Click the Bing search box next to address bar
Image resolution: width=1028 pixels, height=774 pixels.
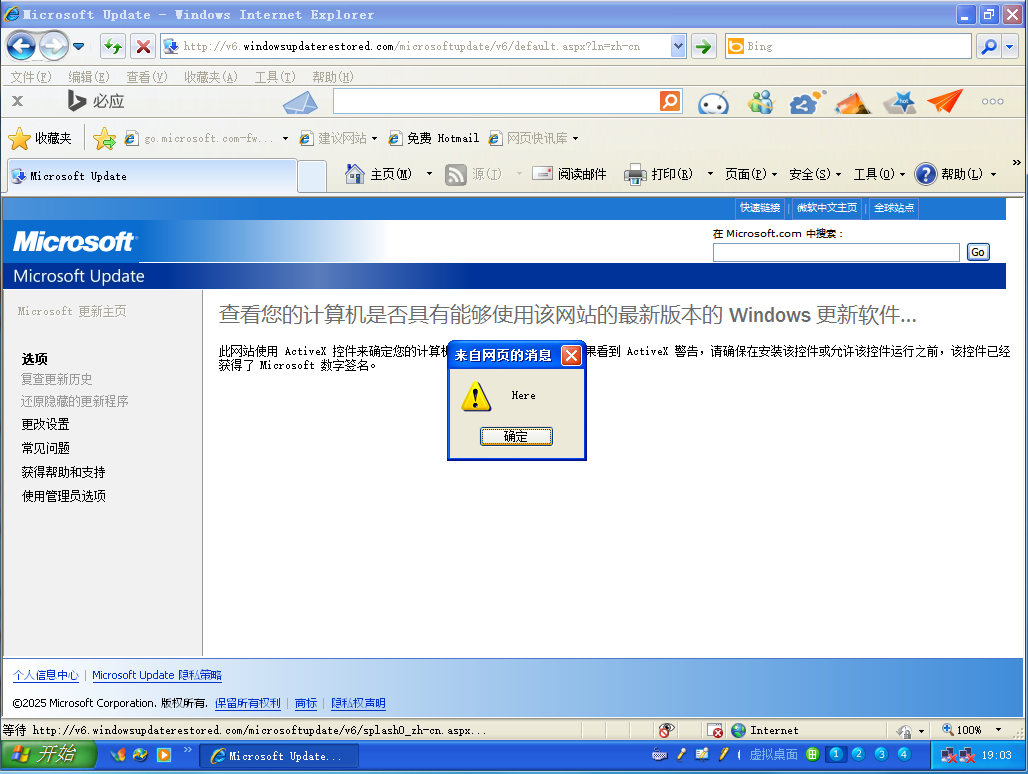click(848, 46)
